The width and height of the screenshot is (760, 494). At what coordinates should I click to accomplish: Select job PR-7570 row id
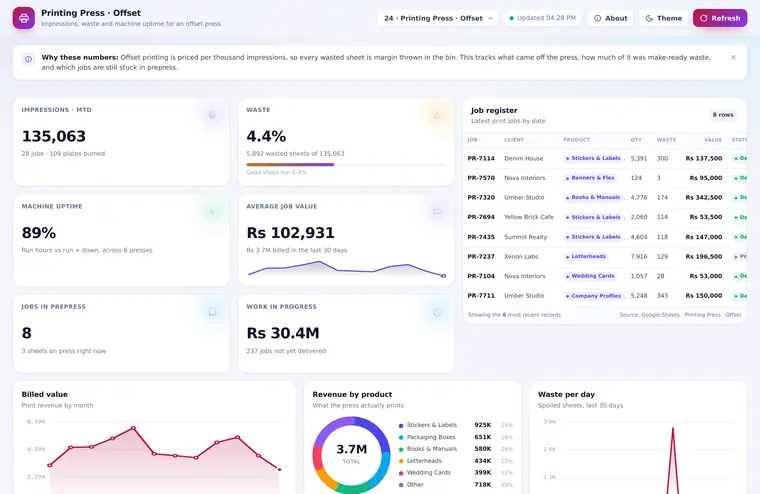pos(481,178)
